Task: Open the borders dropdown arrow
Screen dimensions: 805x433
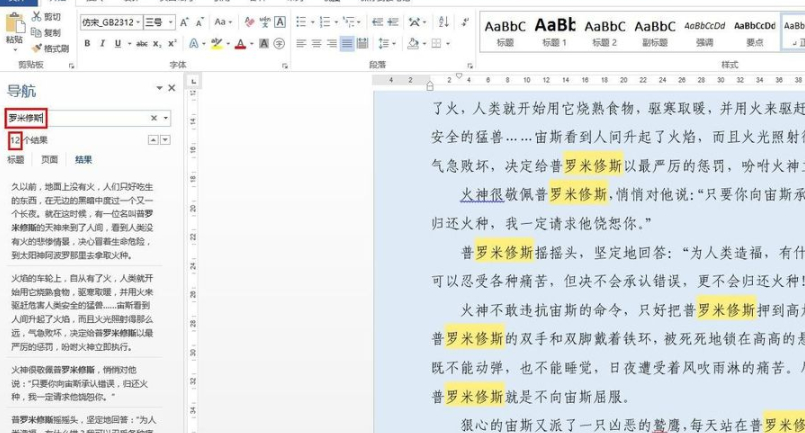Action: click(x=448, y=44)
